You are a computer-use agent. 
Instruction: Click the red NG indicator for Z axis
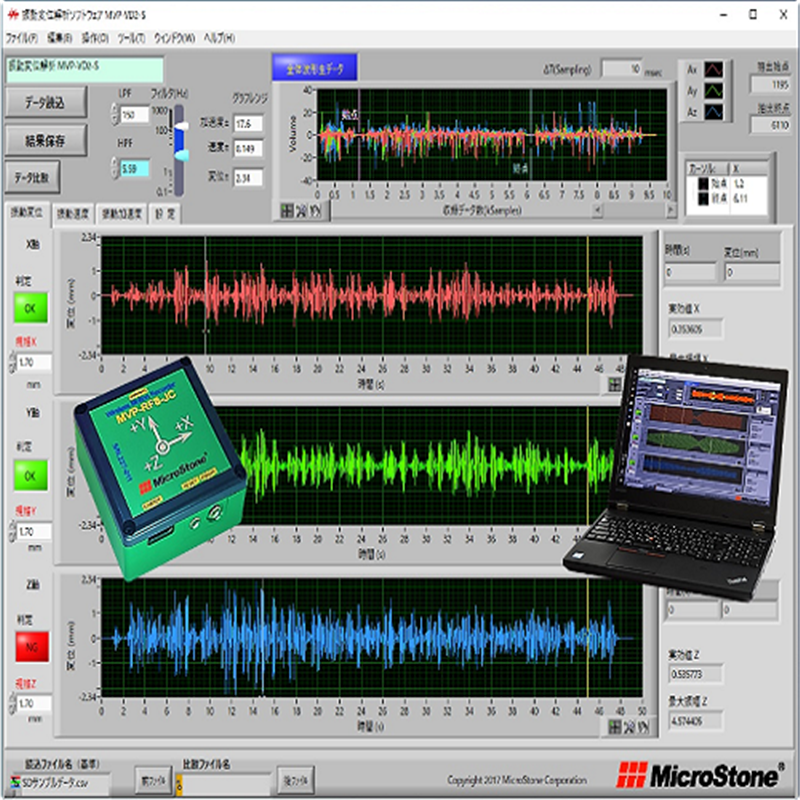(x=32, y=646)
